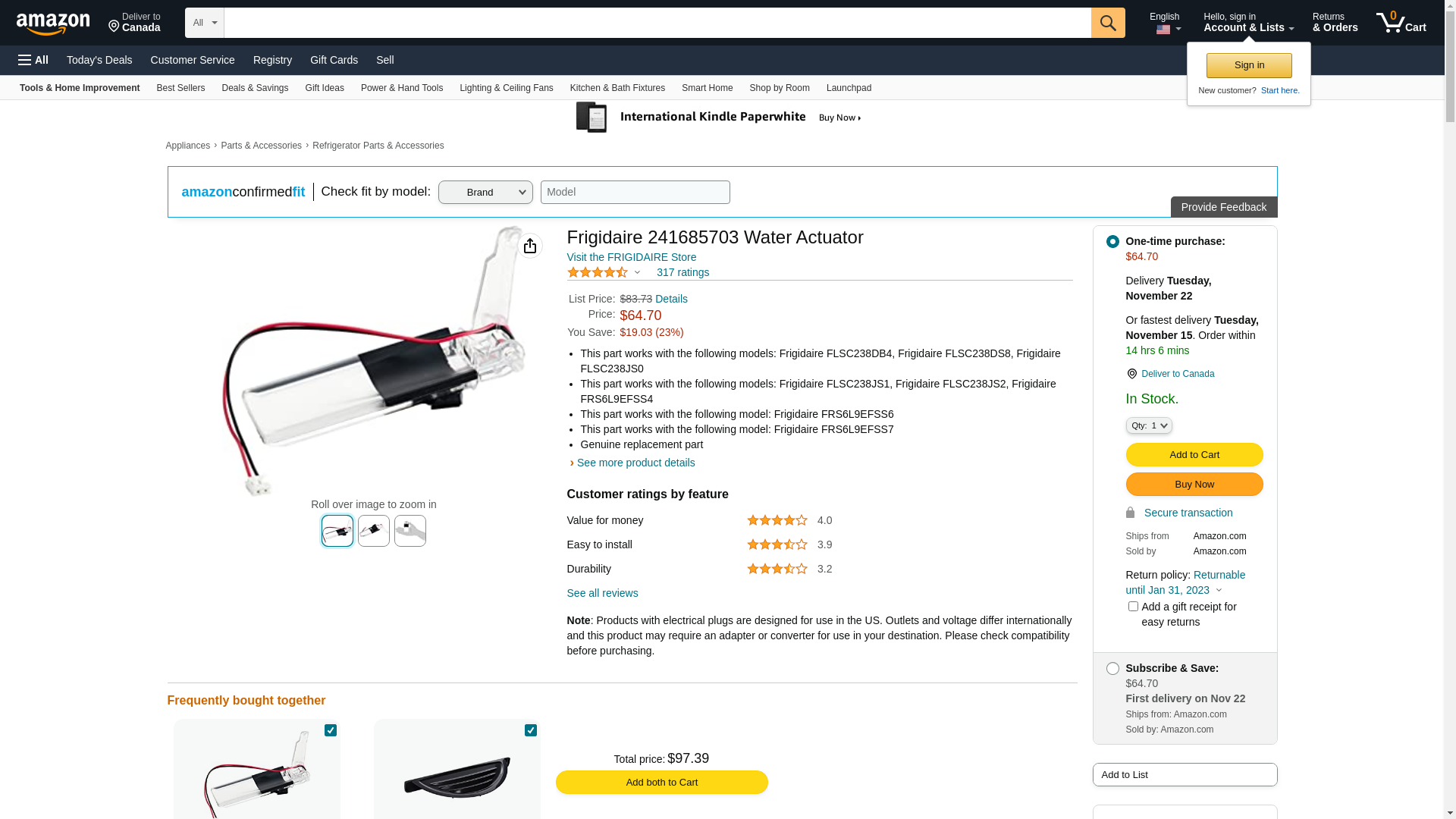
Task: Select the second product thumbnail image
Action: (x=374, y=531)
